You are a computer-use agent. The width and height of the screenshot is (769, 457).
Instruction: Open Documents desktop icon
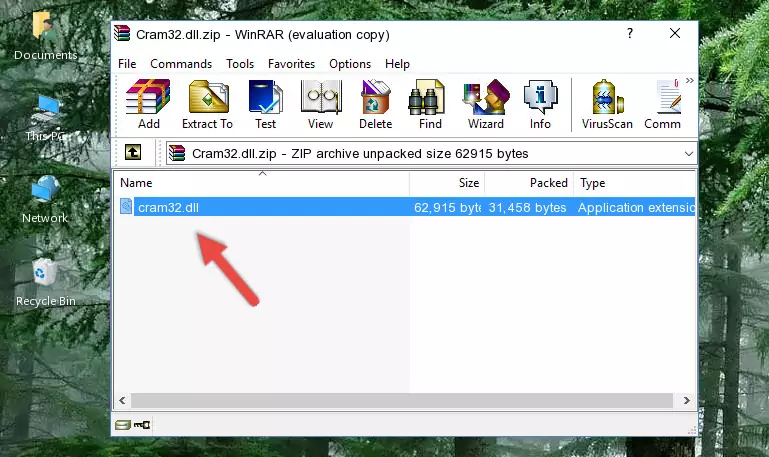(45, 35)
